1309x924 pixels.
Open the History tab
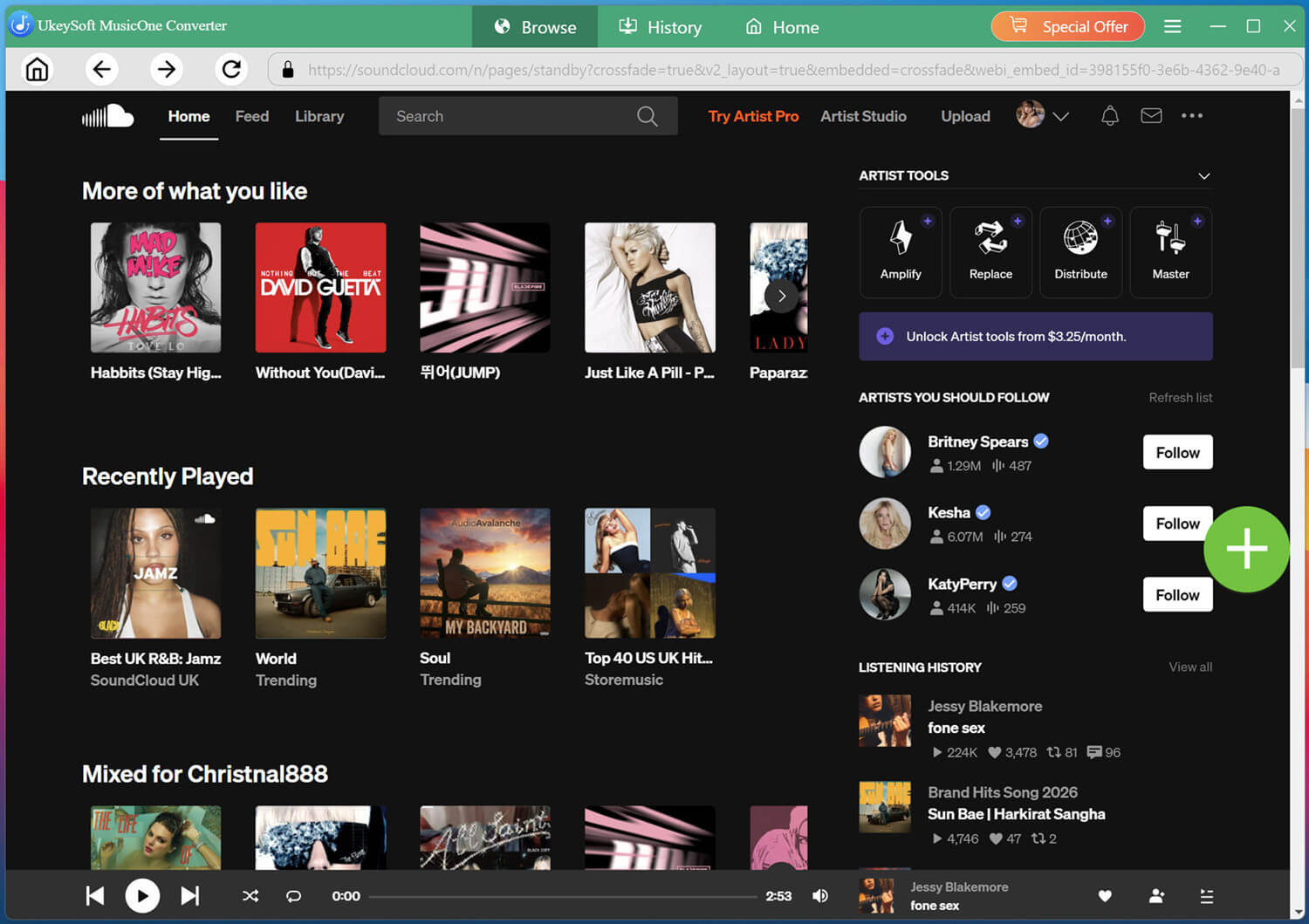point(660,27)
